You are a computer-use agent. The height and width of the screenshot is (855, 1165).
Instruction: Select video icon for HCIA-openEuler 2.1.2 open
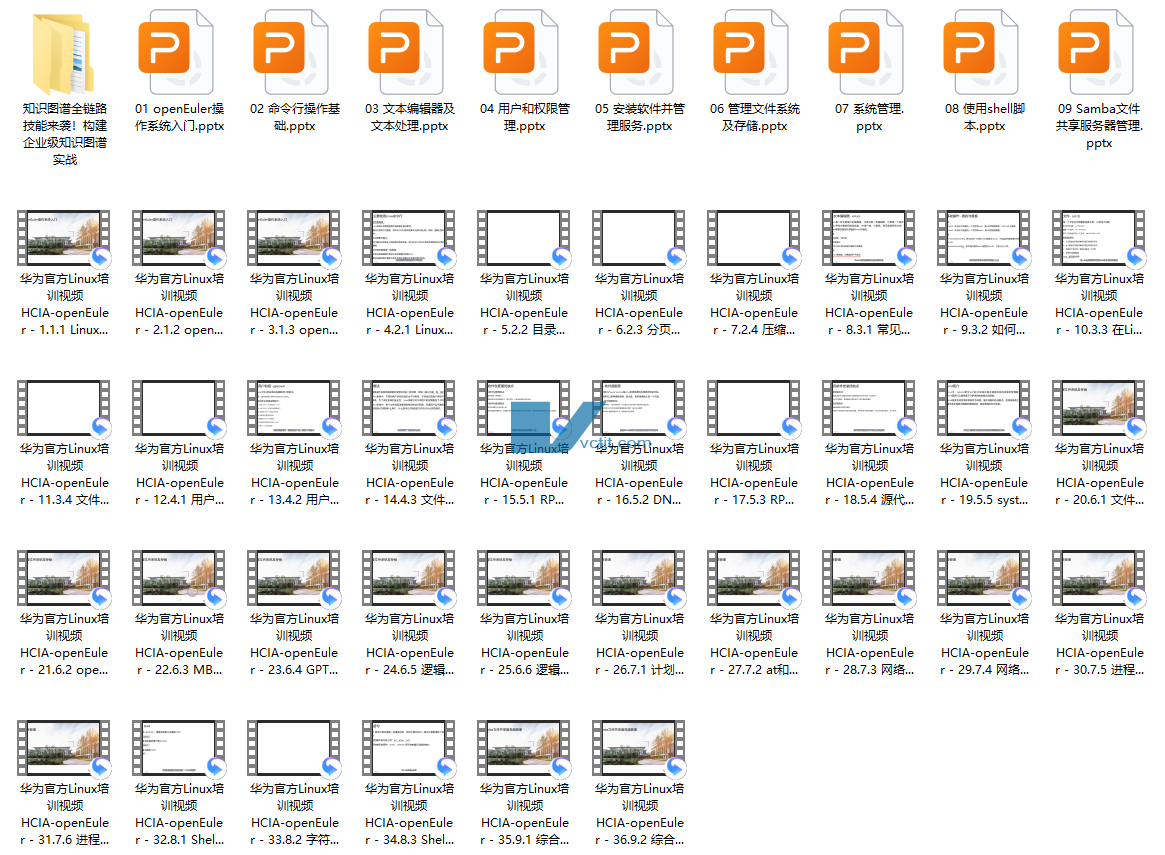click(x=178, y=238)
